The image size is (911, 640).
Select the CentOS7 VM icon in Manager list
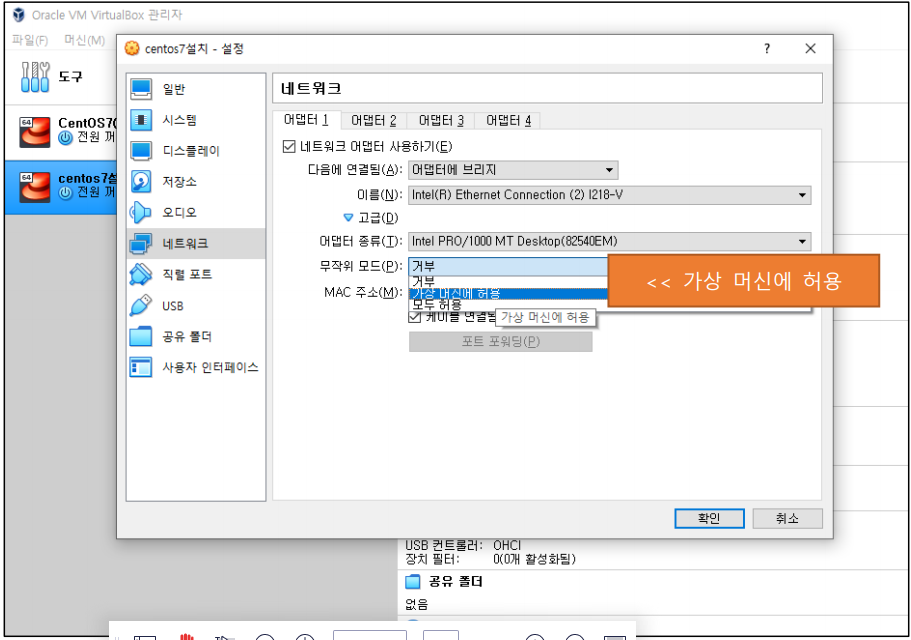point(34,132)
